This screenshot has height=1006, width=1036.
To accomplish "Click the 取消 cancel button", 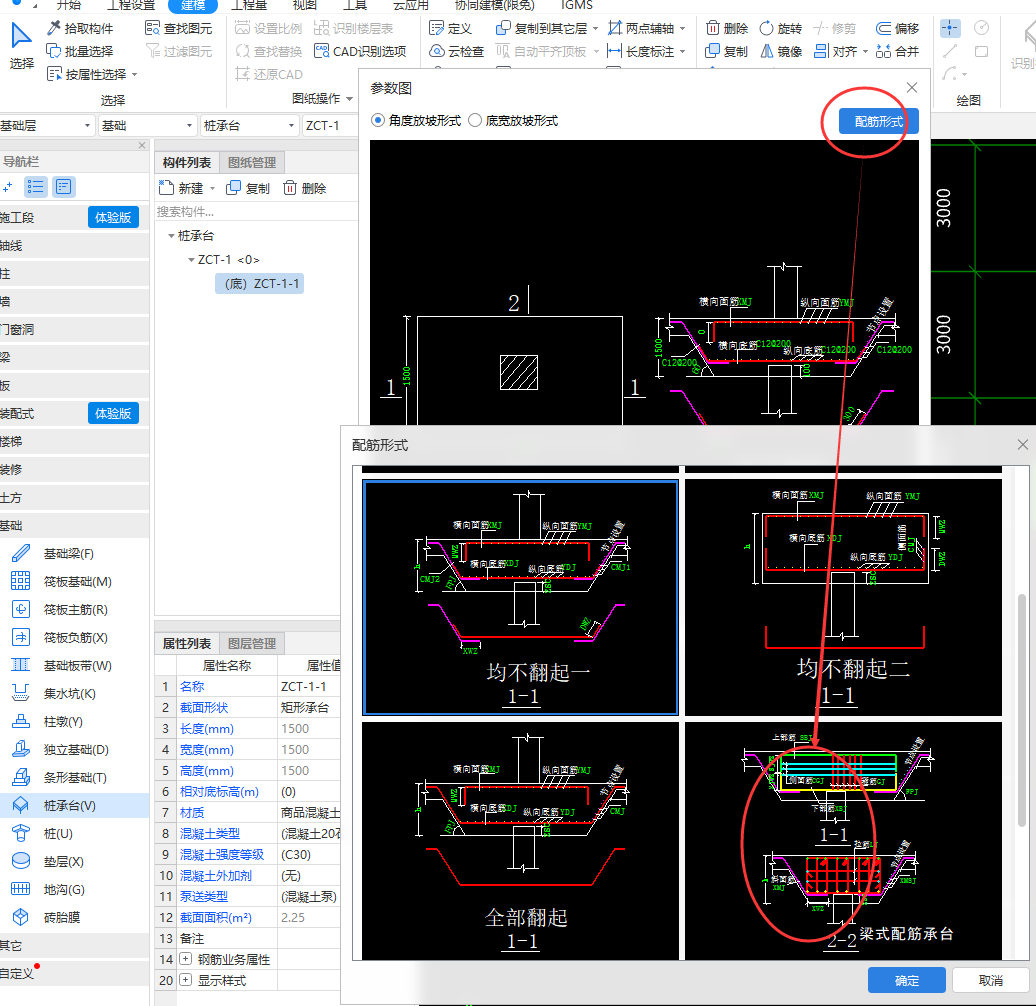I will click(990, 980).
